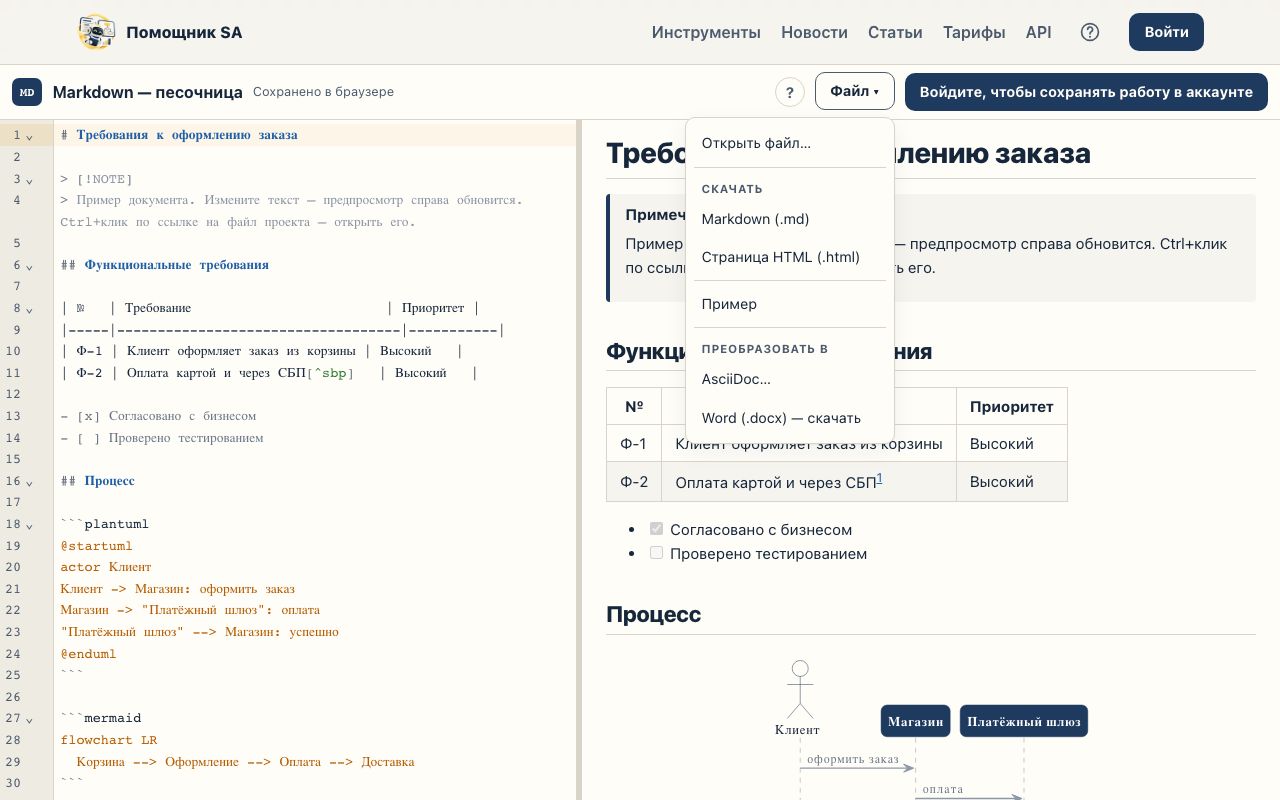
Task: Click the '## Процесс' line in the editor
Action: point(316,481)
